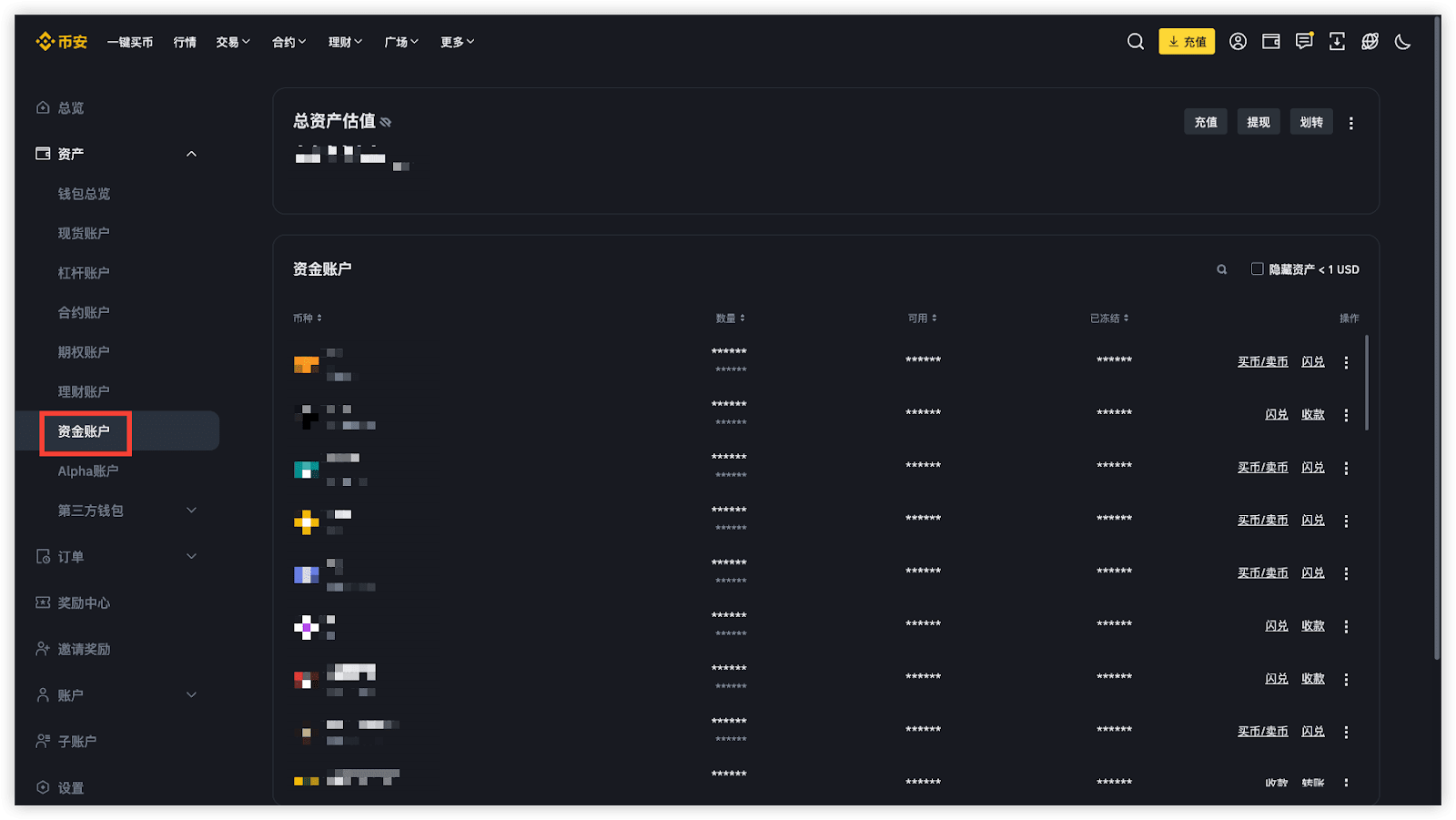Expand the 第三方钱包 sidebar group
Screen dimensions: 1456x820
pos(191,511)
